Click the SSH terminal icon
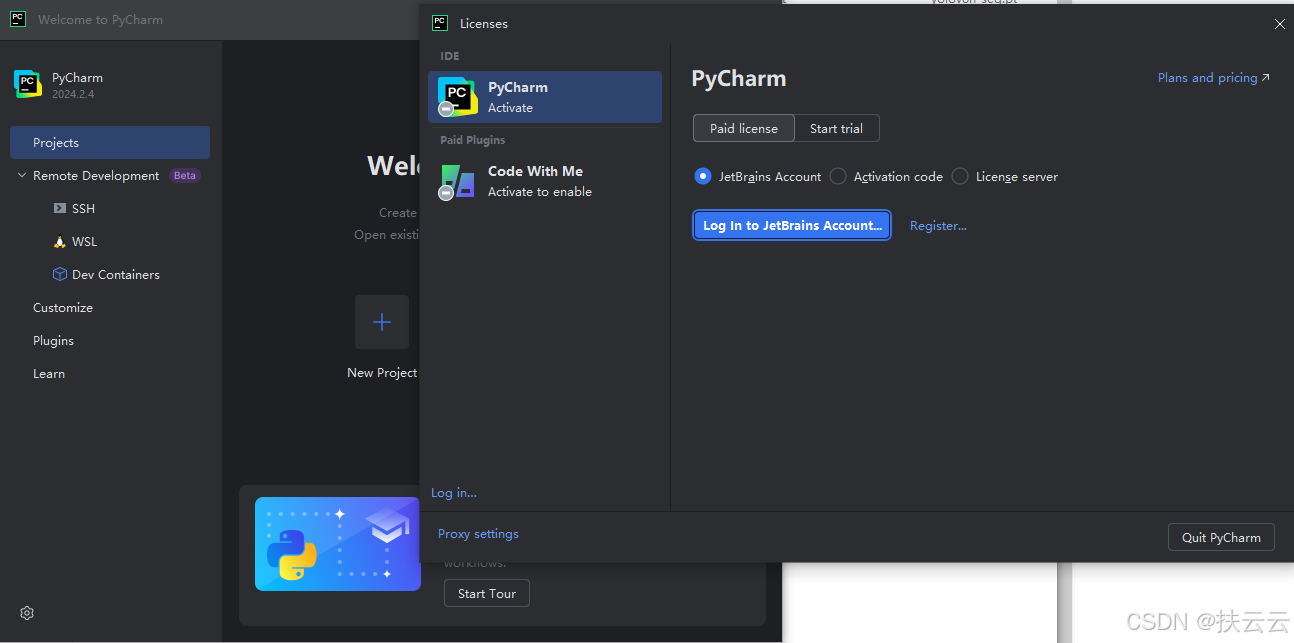Viewport: 1294px width, 643px height. click(60, 208)
